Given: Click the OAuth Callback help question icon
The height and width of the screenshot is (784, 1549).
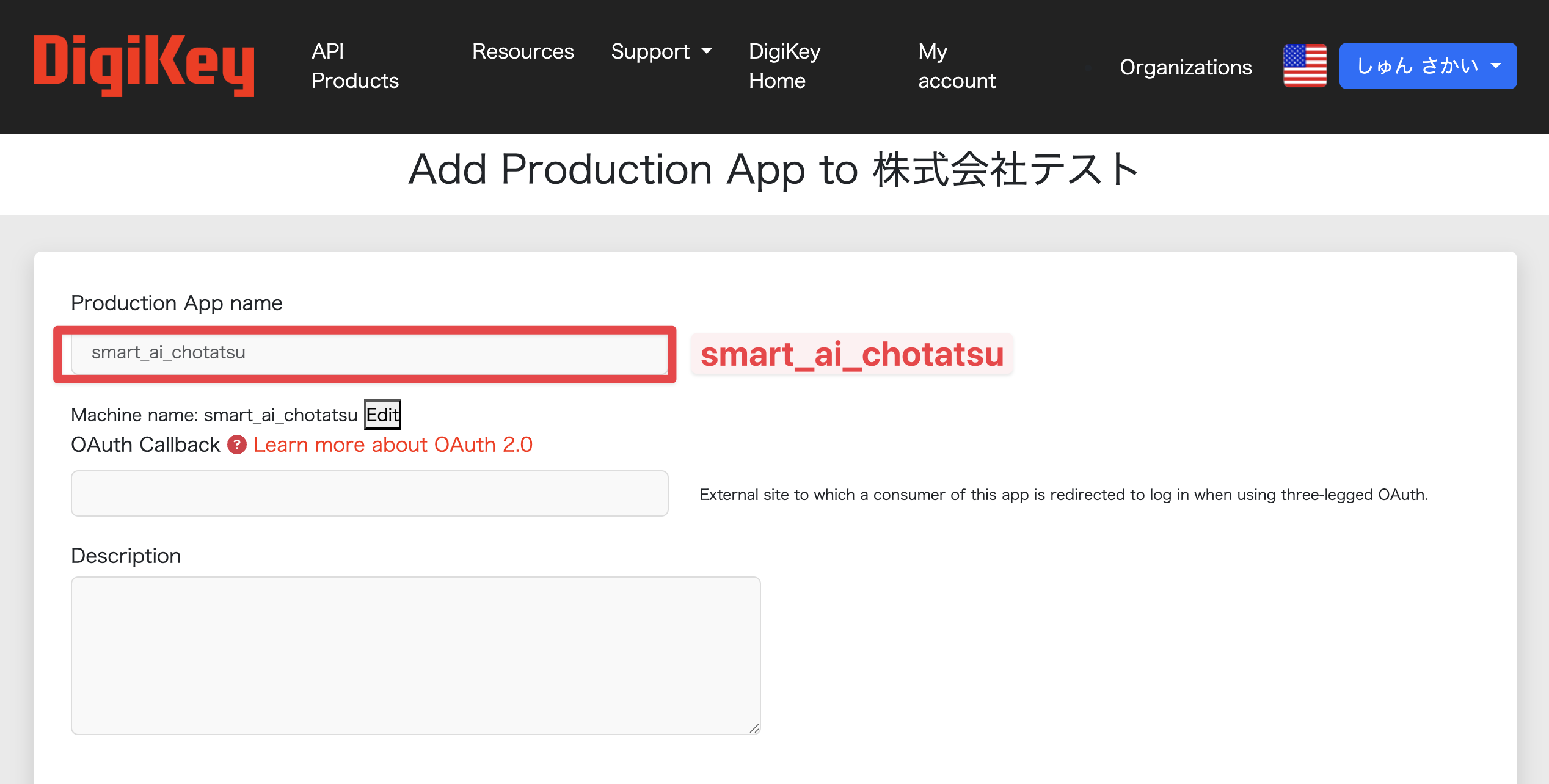Looking at the screenshot, I should click(x=237, y=445).
